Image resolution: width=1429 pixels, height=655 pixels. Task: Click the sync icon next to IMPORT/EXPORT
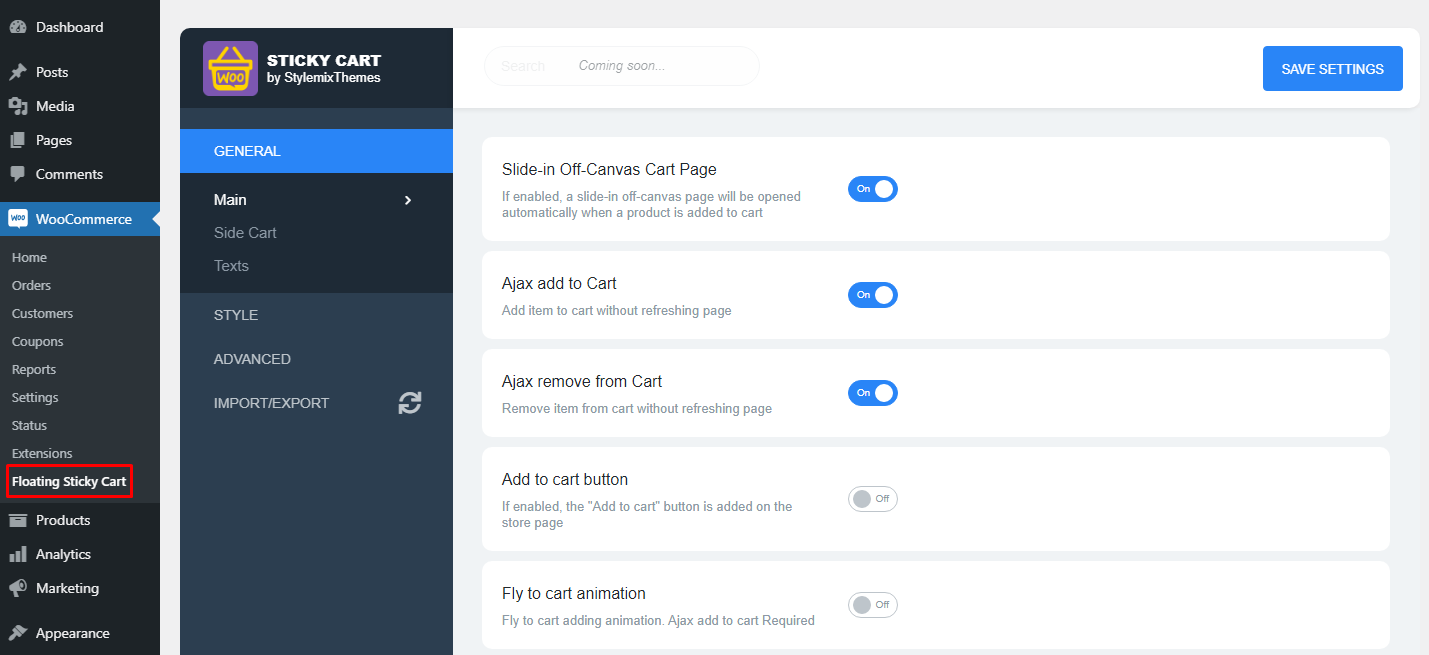click(409, 402)
